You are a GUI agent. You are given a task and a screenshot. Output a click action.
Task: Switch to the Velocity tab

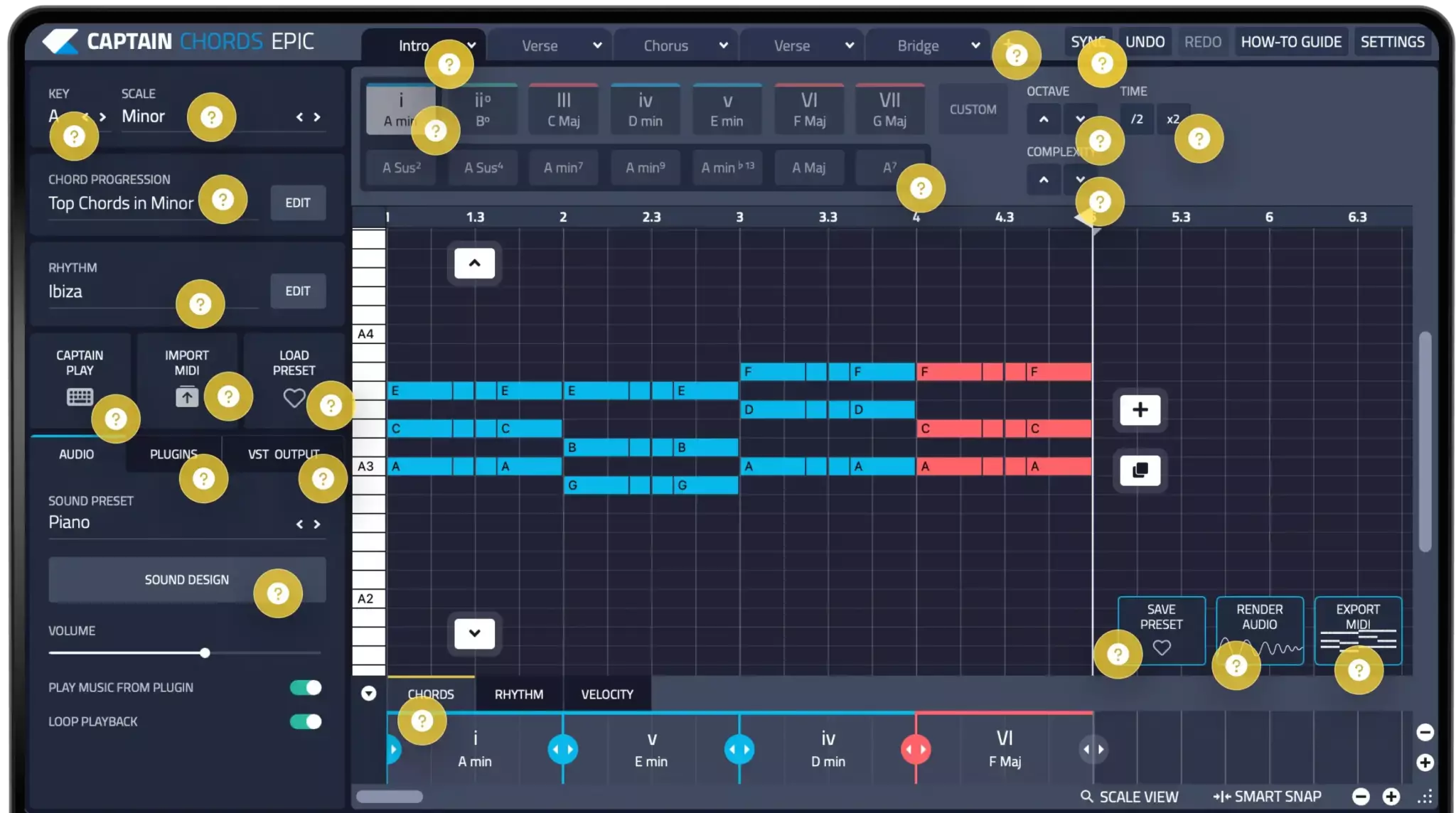[606, 694]
